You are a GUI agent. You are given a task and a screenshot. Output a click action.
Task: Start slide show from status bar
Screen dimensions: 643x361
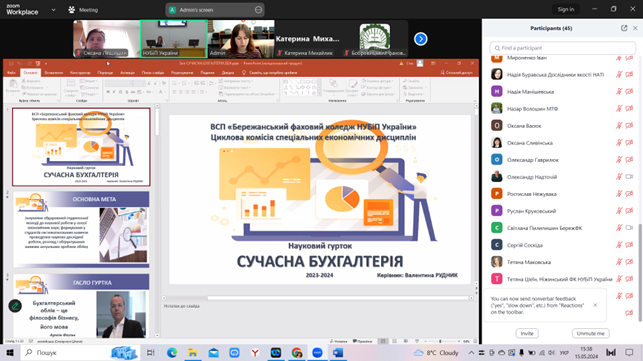coord(417,341)
